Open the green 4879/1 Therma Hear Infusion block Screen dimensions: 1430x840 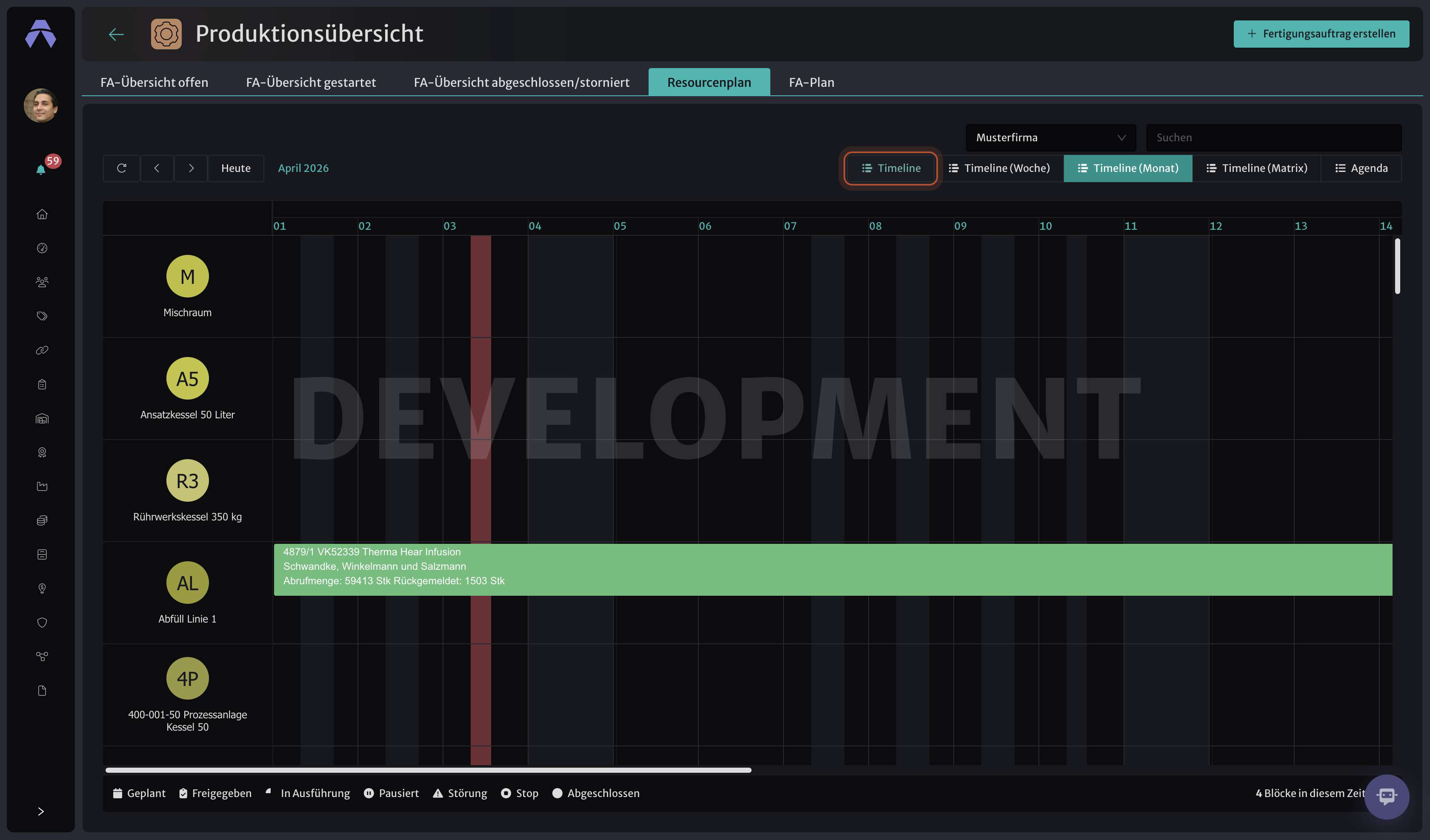[833, 569]
